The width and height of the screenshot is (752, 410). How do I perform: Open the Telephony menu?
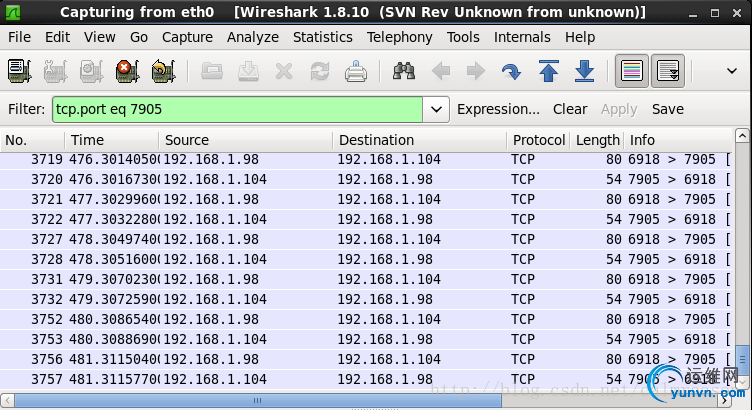tap(399, 37)
